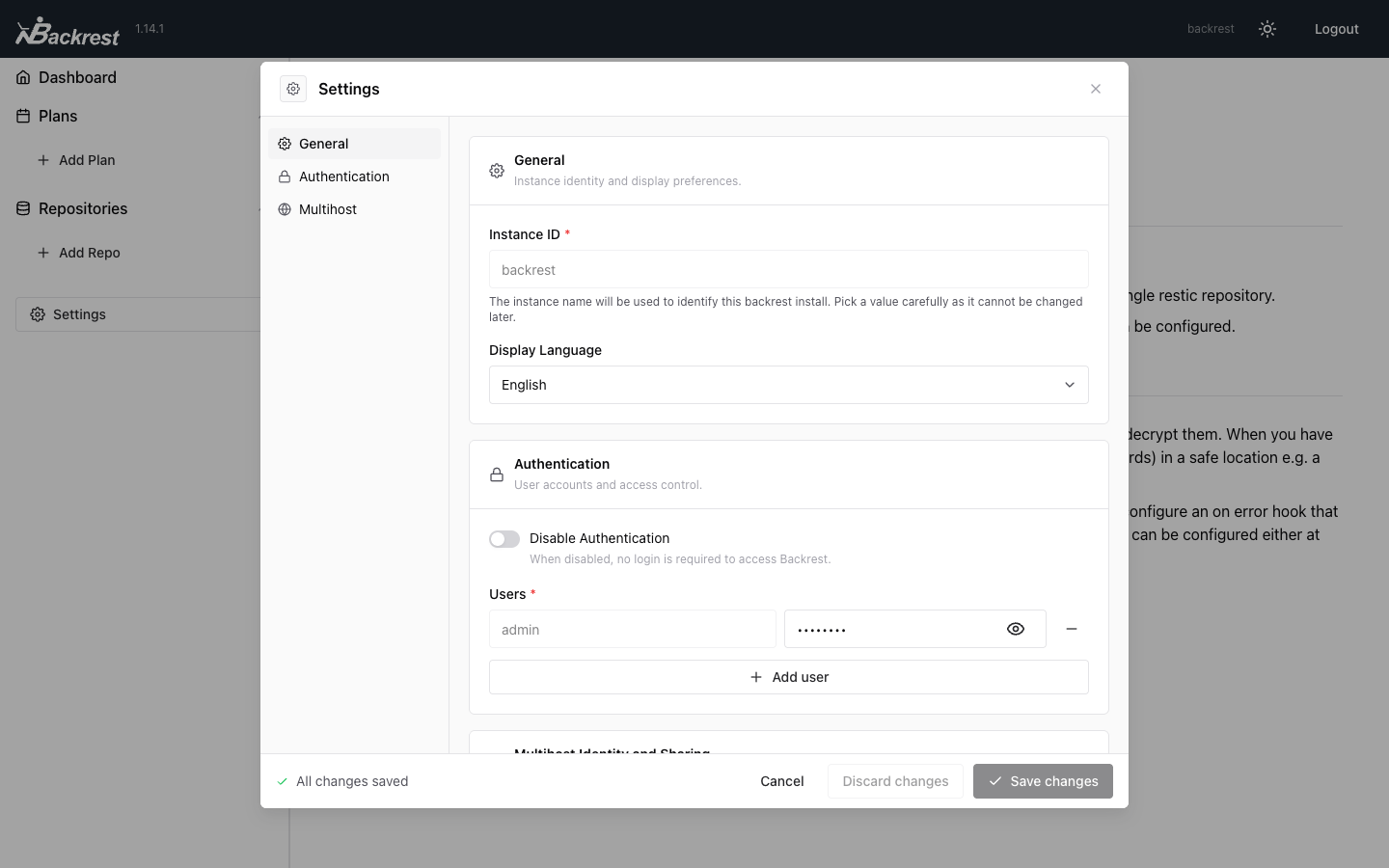This screenshot has width=1389, height=868.
Task: Click the lock icon beside Authentication nav item
Action: coord(285,176)
